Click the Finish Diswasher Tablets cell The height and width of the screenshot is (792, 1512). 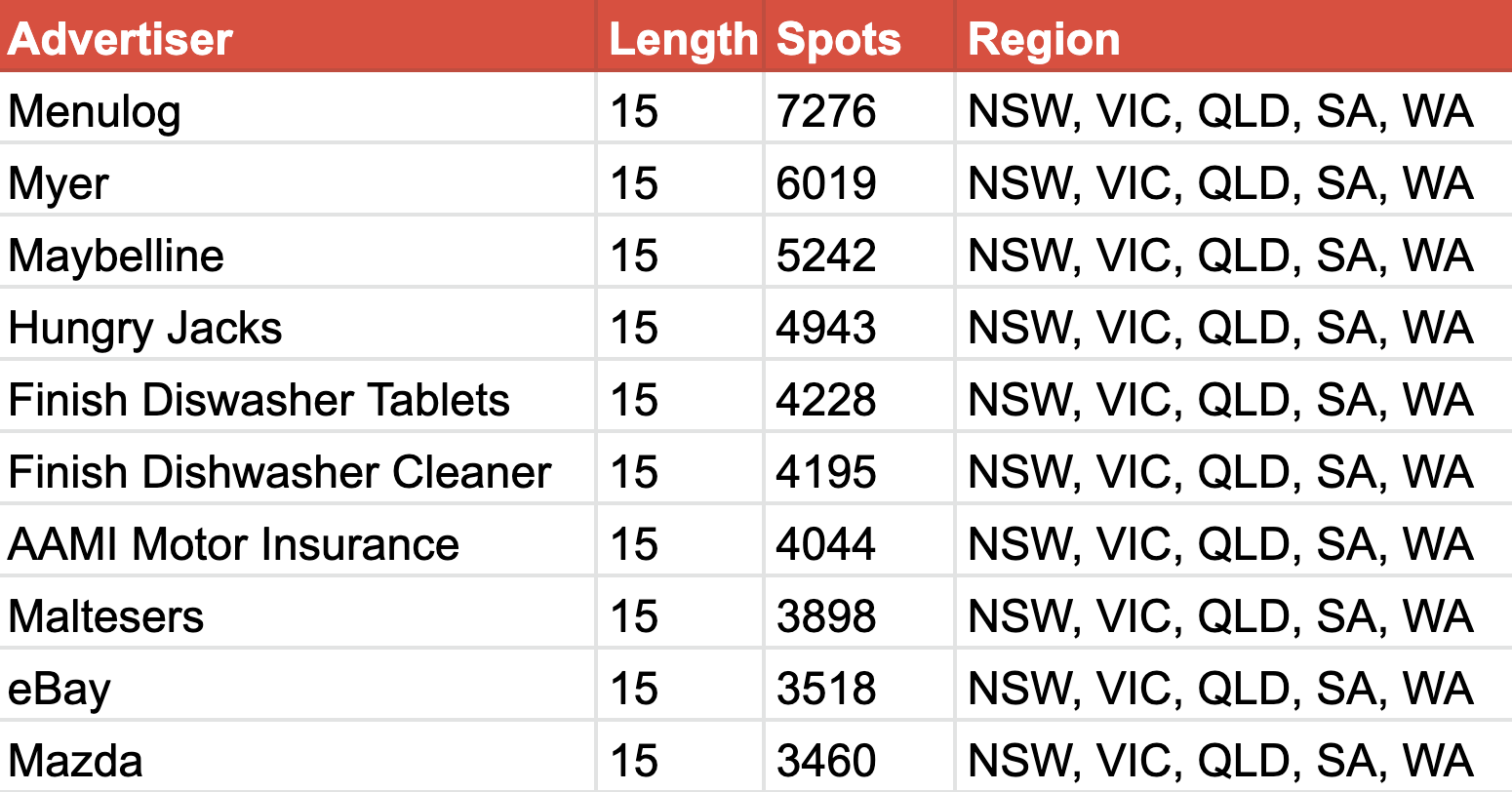[298, 397]
